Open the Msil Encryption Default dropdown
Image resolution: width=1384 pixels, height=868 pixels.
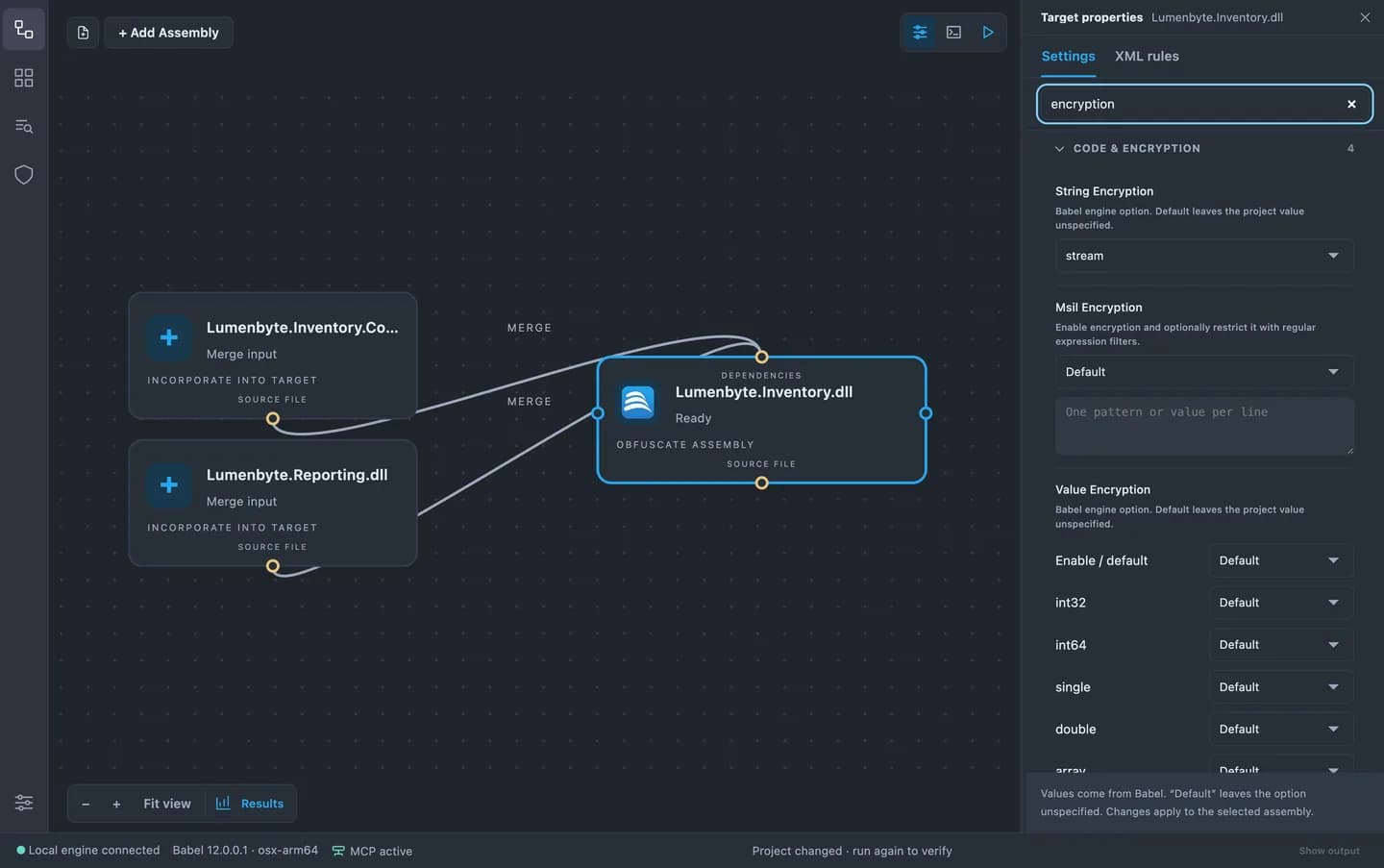[1204, 372]
